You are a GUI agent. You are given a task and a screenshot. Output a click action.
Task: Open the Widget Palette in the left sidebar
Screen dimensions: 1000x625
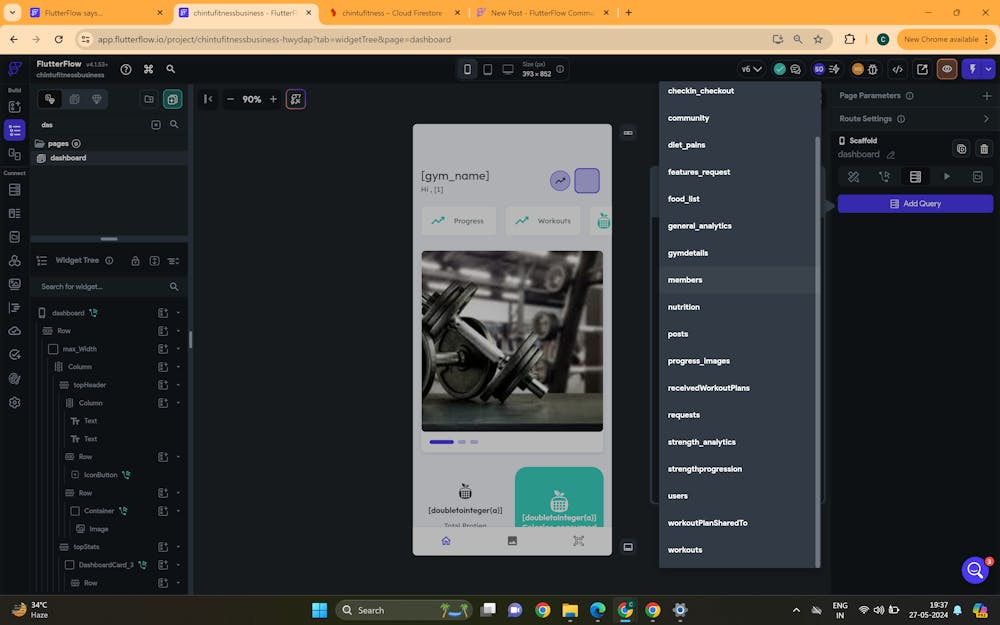tap(15, 107)
